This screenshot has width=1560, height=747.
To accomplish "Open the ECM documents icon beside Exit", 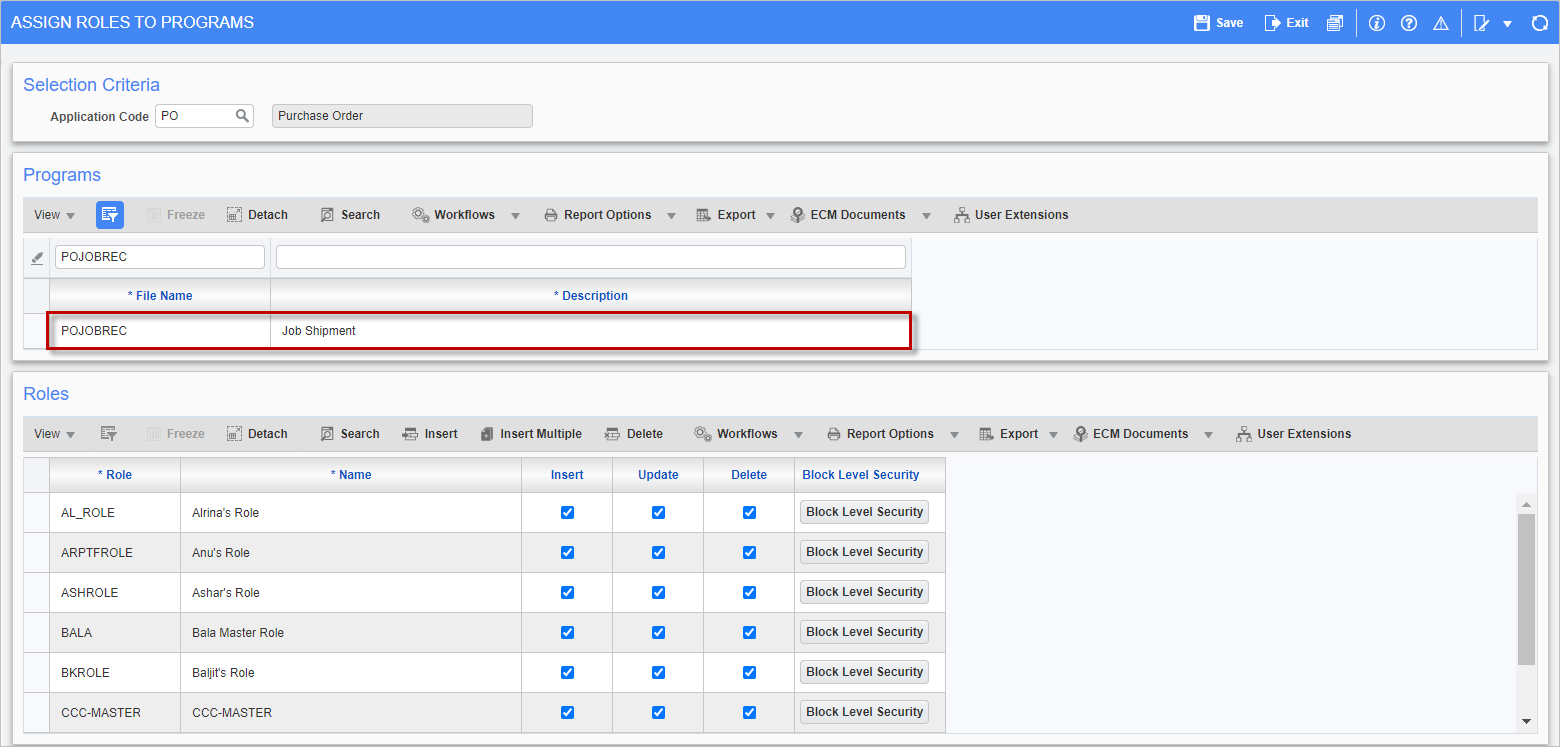I will [1335, 22].
